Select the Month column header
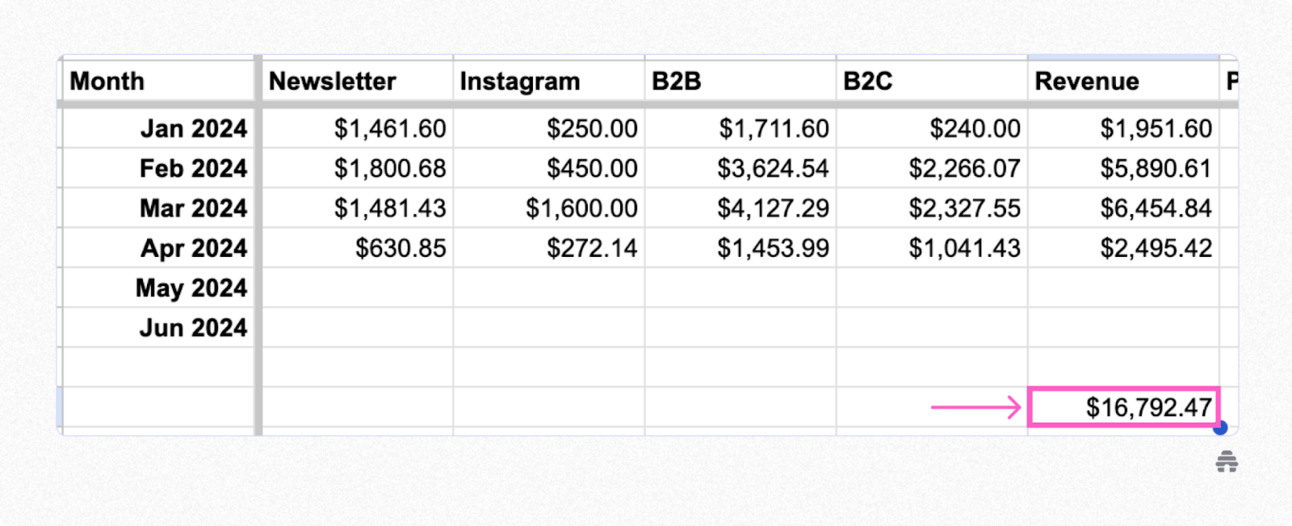The height and width of the screenshot is (526, 1292). point(158,81)
